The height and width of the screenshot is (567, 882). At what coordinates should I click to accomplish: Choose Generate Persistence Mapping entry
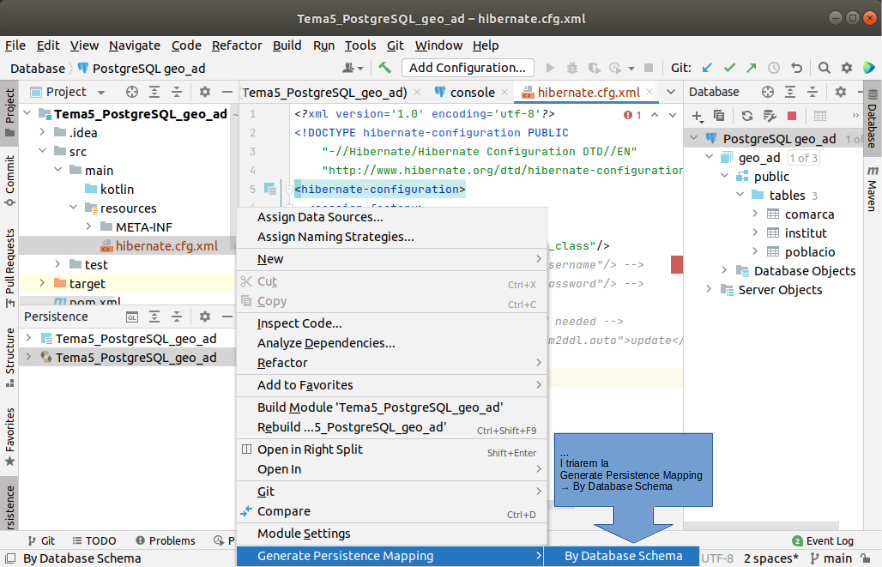[x=392, y=556]
